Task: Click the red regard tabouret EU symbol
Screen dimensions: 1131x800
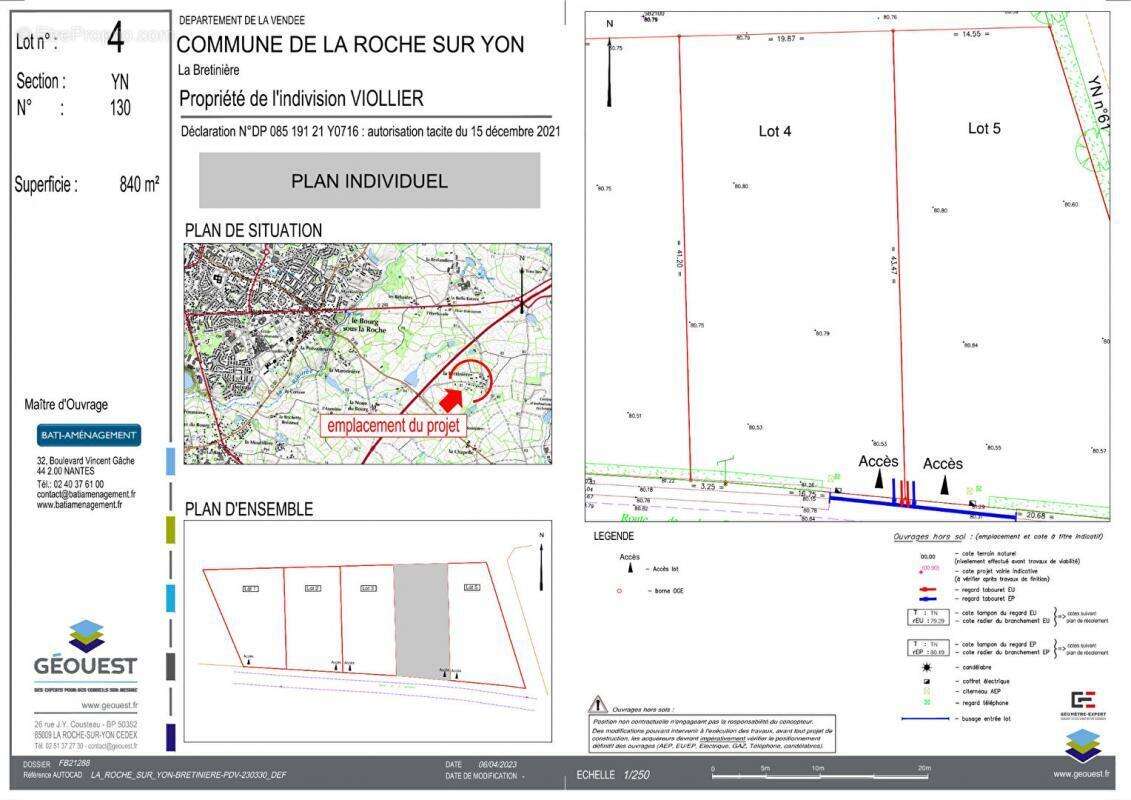Action: [x=929, y=589]
